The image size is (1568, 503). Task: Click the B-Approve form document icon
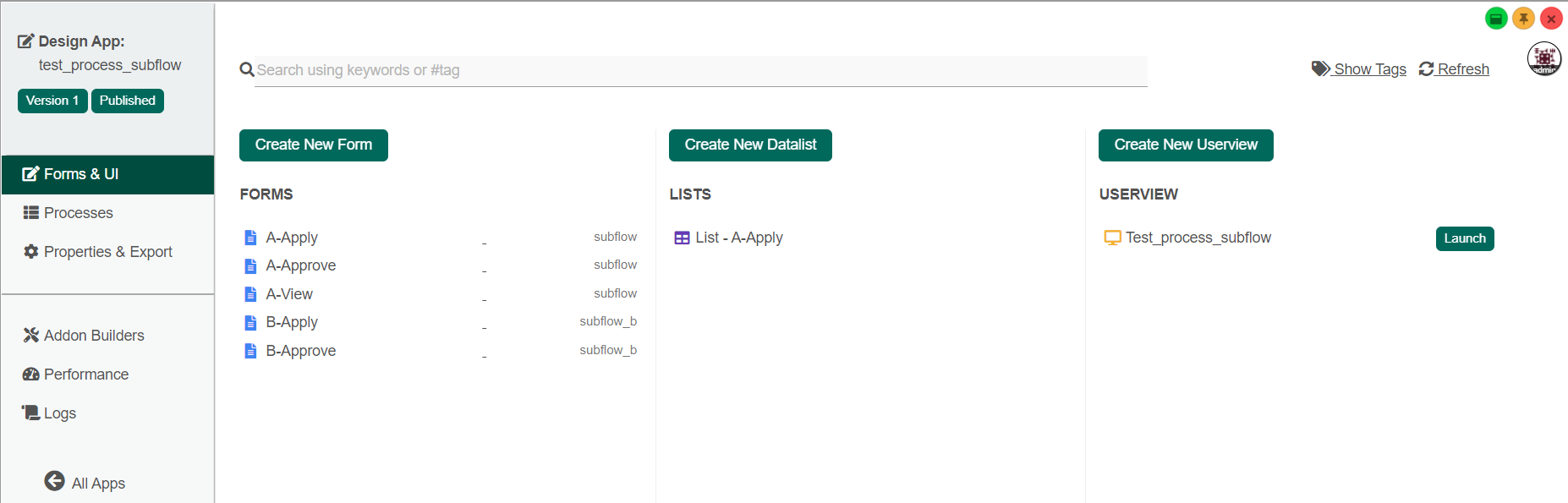pos(250,351)
